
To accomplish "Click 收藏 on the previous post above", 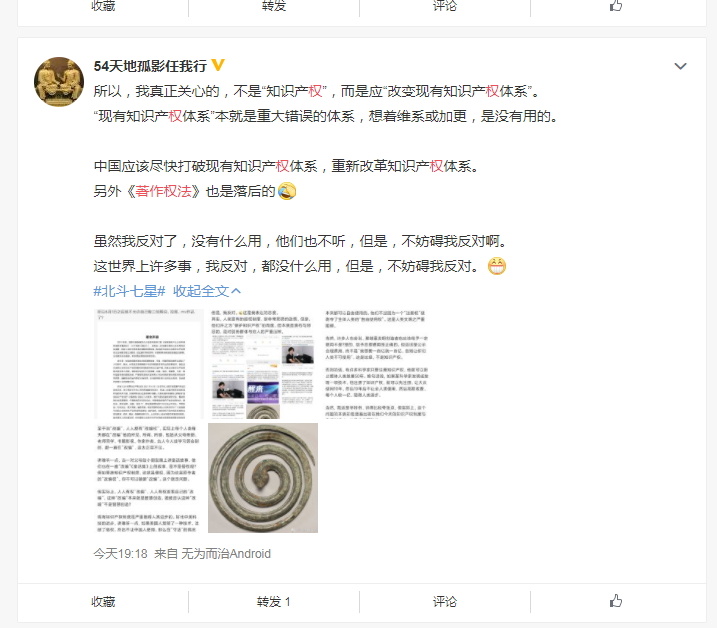I will (103, 6).
